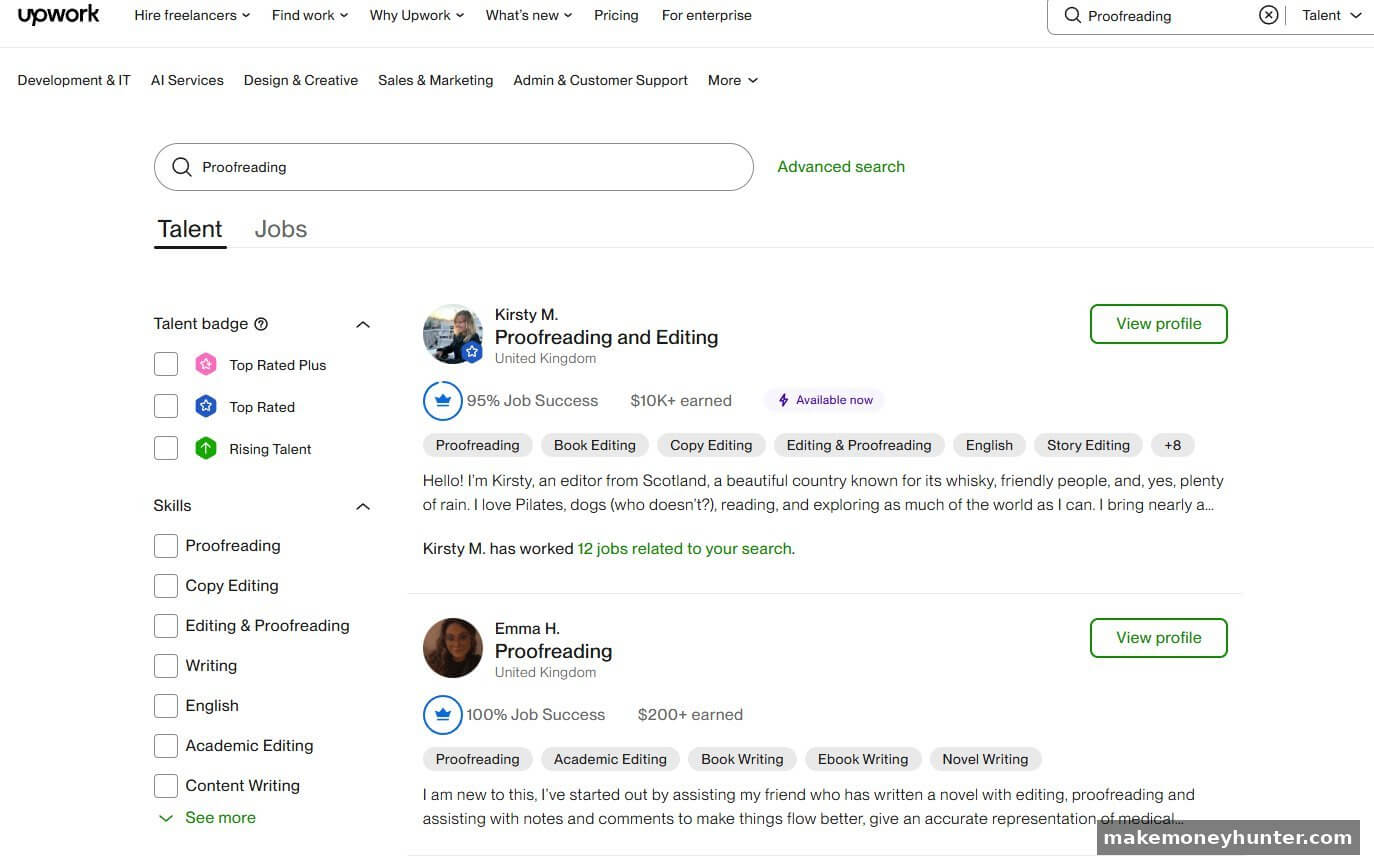Open the Advanced search link
1374x865 pixels.
841,167
